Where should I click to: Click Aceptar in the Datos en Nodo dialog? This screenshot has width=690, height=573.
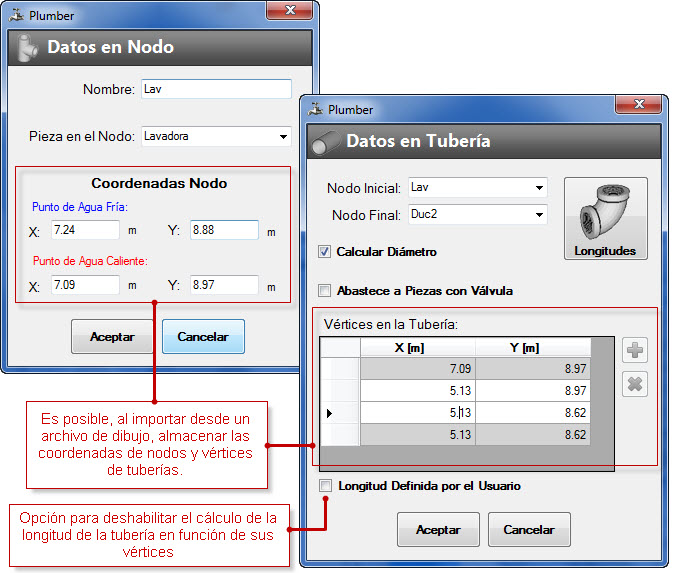pyautogui.click(x=112, y=337)
